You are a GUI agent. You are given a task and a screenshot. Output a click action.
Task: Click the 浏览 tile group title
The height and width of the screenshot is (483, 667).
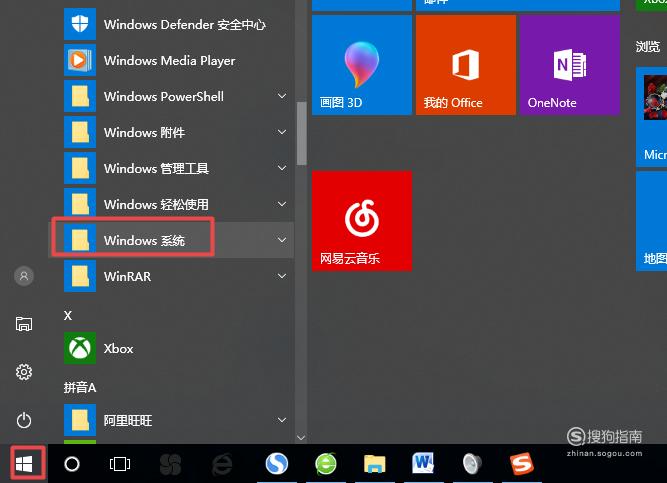tap(648, 46)
